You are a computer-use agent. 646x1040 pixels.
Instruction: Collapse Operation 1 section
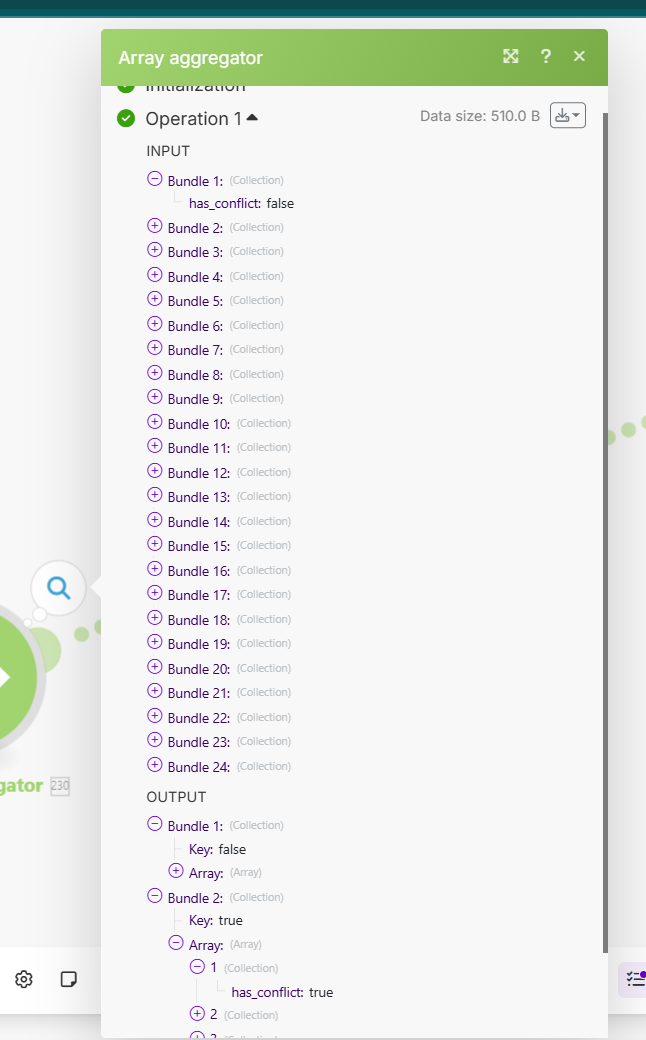coord(252,118)
